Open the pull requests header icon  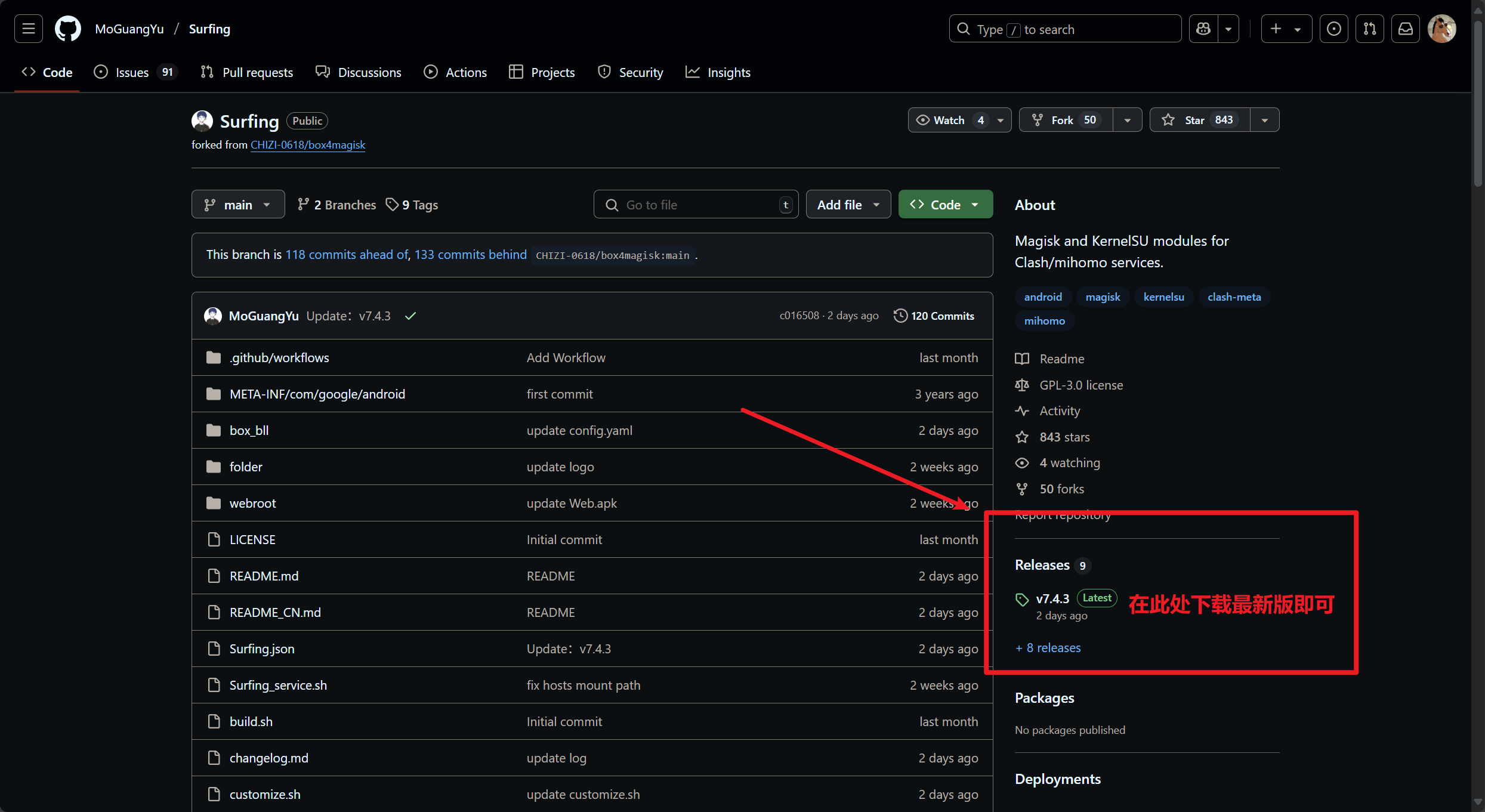tap(1369, 29)
